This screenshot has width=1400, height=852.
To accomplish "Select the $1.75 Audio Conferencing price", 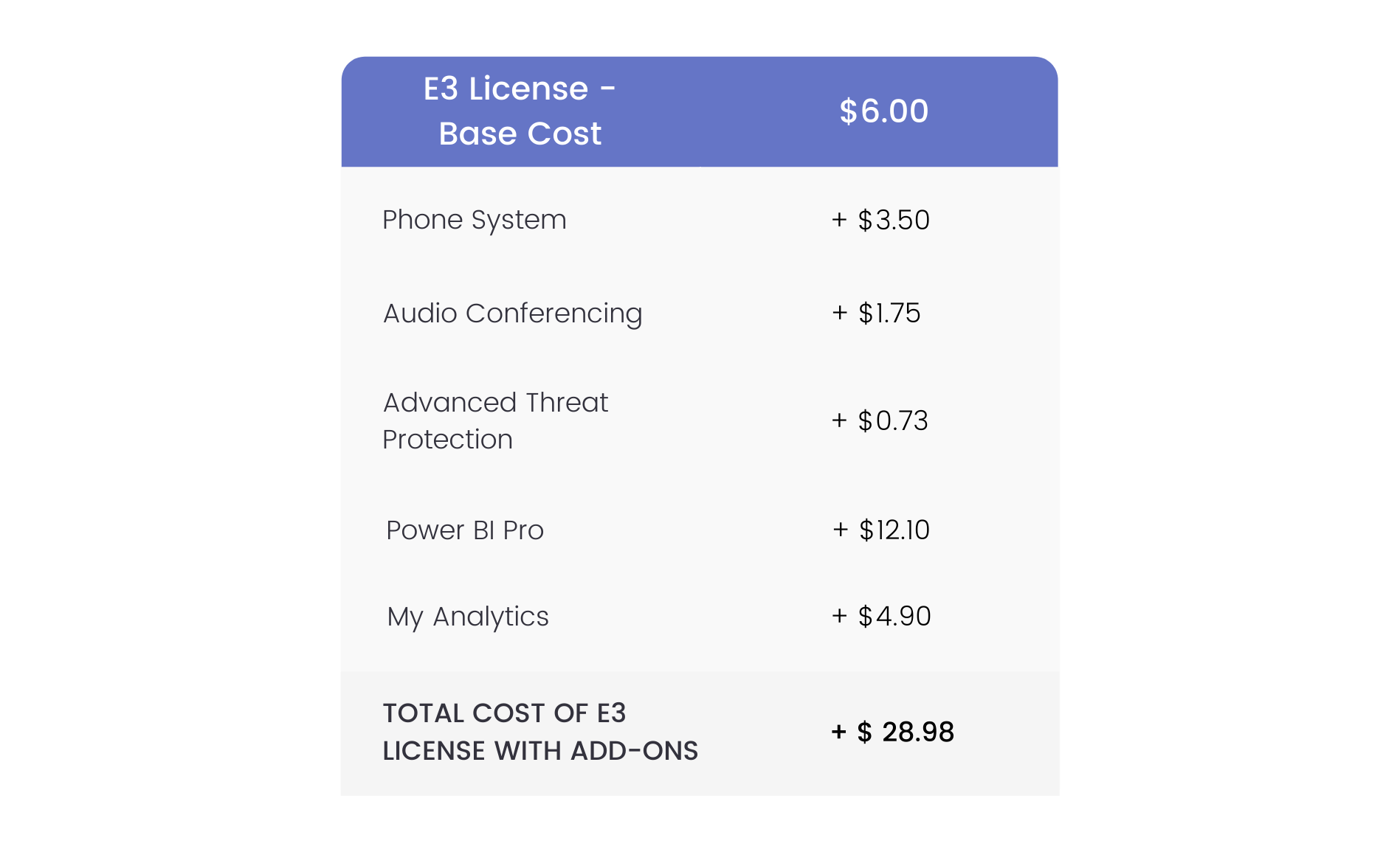I will coord(889,314).
